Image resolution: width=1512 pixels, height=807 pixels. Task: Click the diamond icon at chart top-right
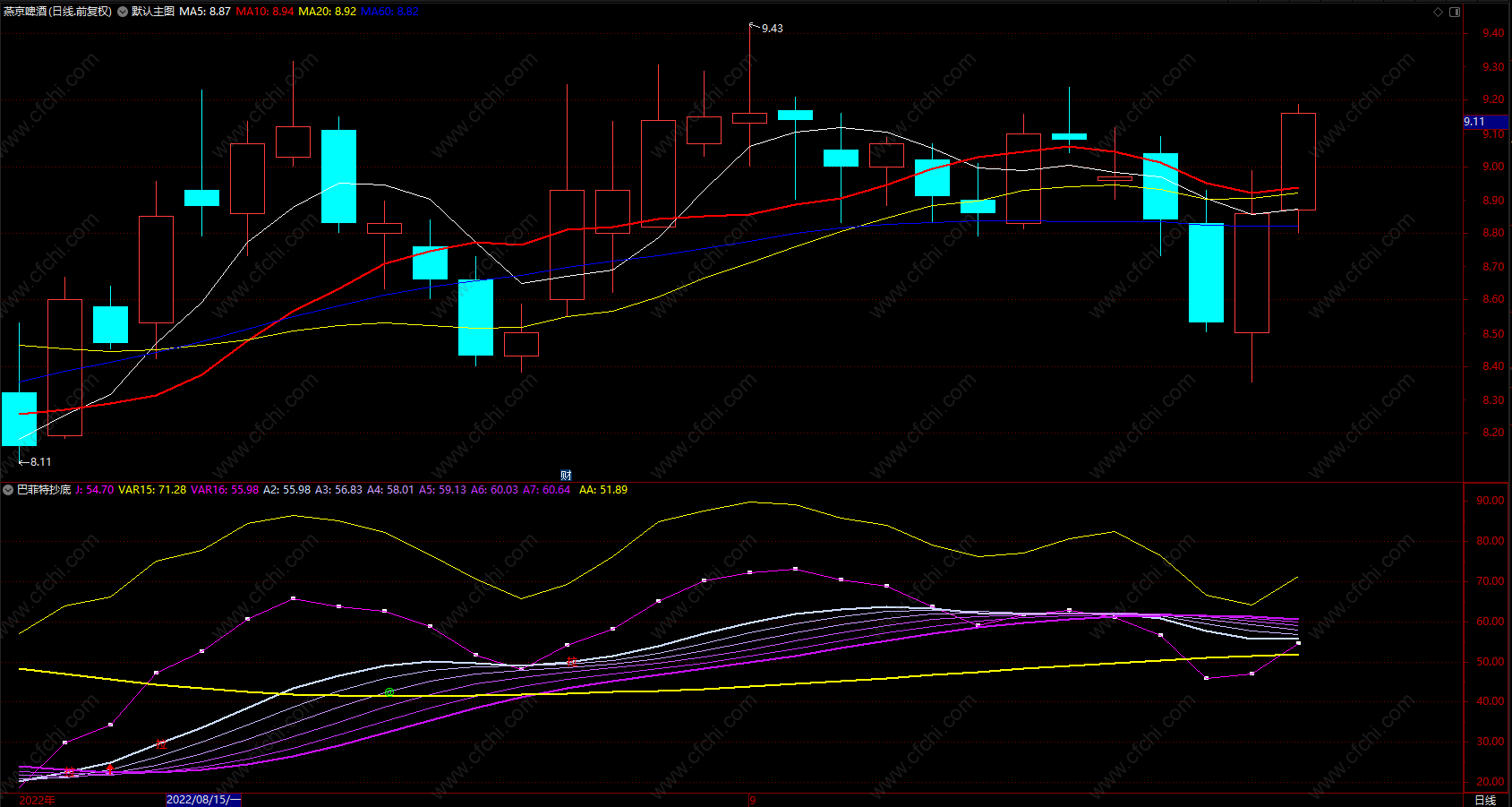pos(1438,12)
